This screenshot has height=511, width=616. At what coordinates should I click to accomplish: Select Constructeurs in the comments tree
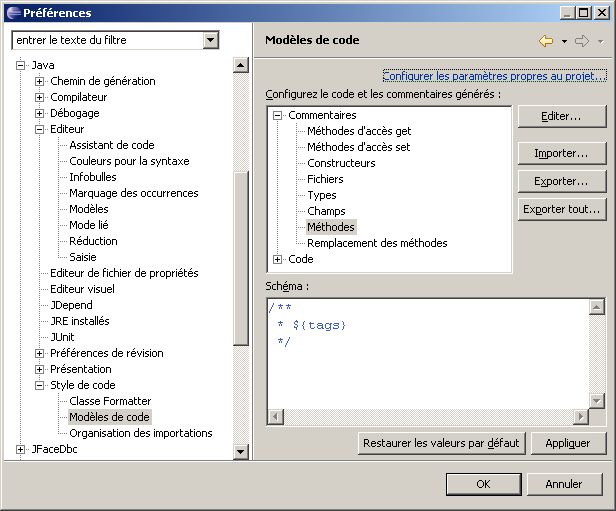(x=341, y=163)
